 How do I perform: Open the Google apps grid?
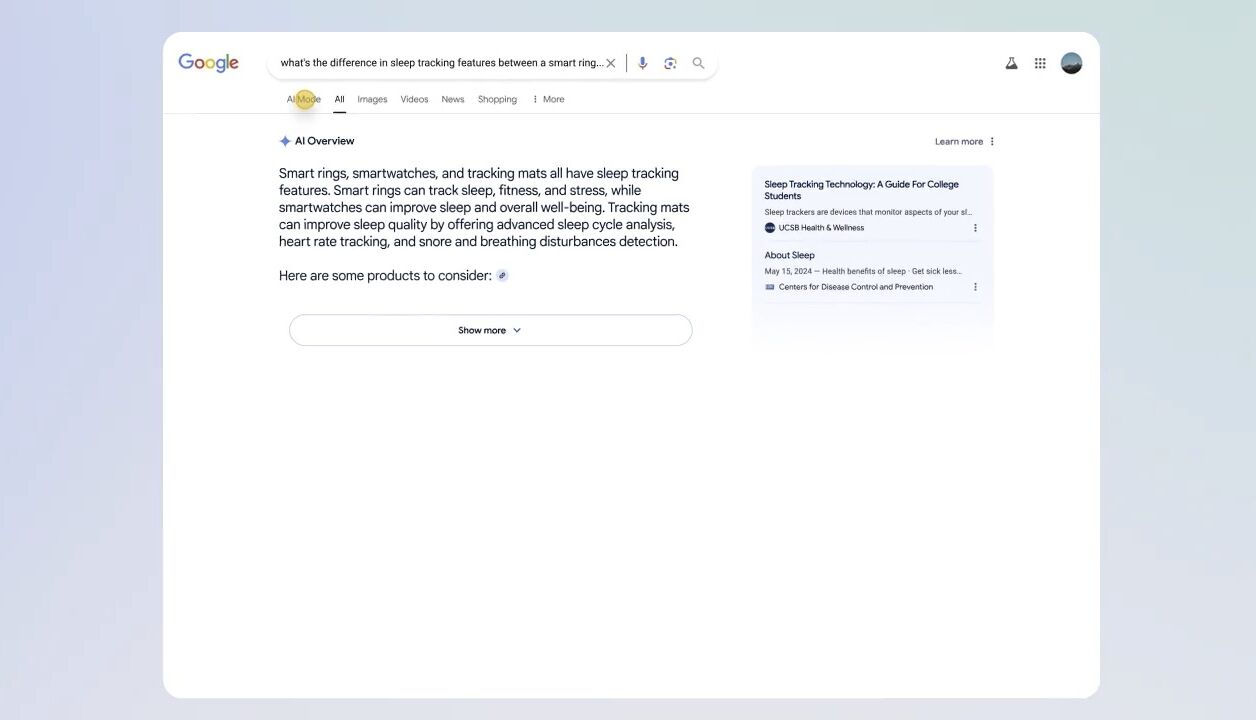[1040, 63]
